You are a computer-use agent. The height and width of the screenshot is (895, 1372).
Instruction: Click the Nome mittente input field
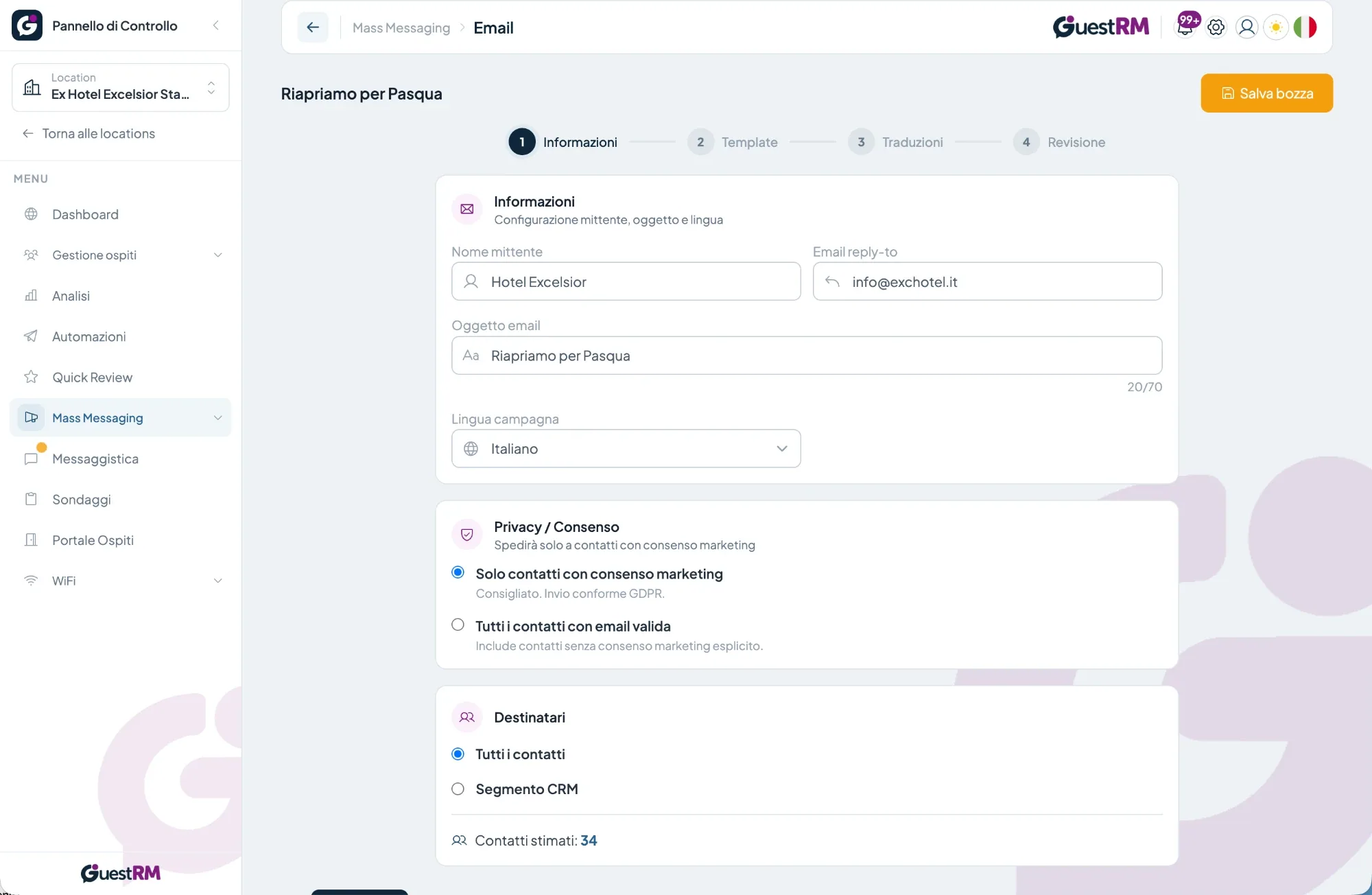coord(626,281)
